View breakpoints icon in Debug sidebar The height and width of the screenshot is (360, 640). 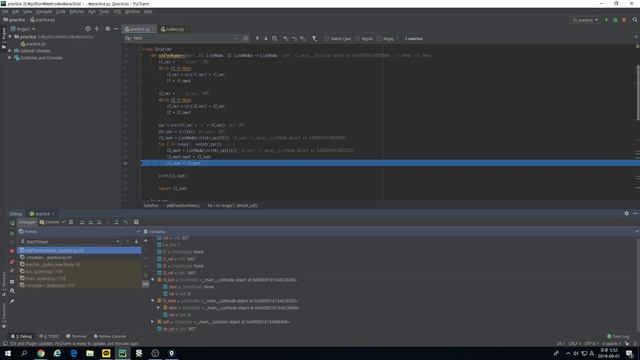click(x=12, y=262)
